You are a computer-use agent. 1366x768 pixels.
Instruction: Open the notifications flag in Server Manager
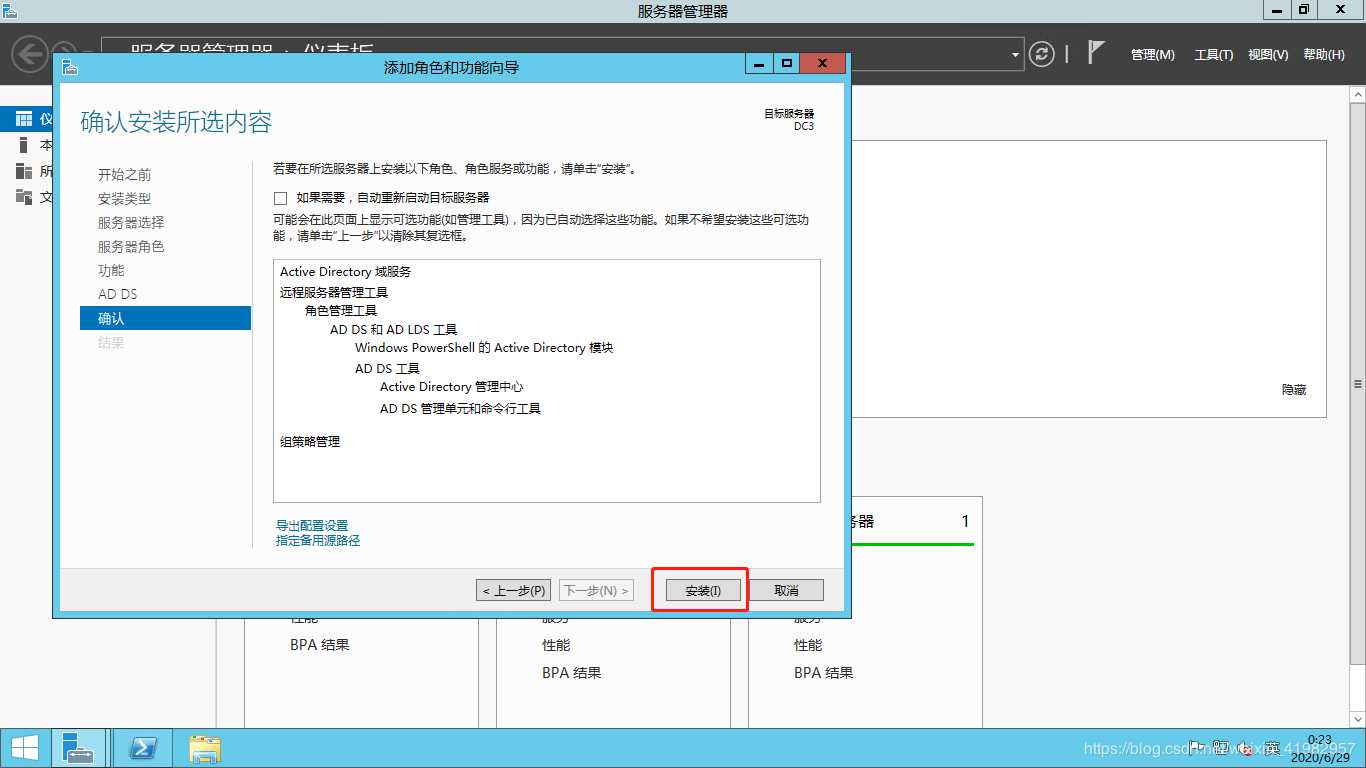tap(1096, 53)
